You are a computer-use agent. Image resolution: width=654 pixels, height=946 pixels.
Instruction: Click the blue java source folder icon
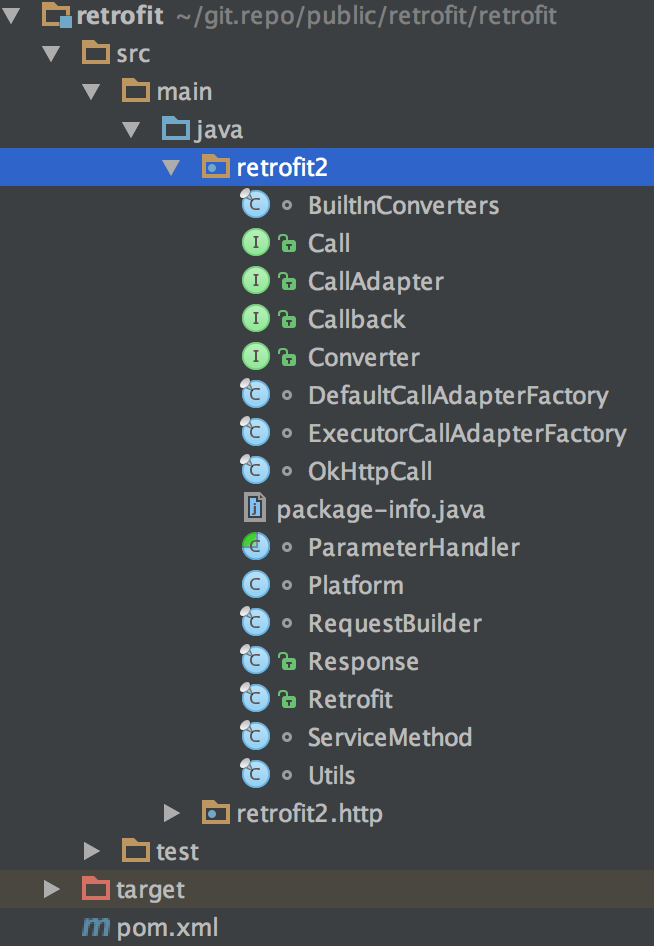[x=176, y=129]
